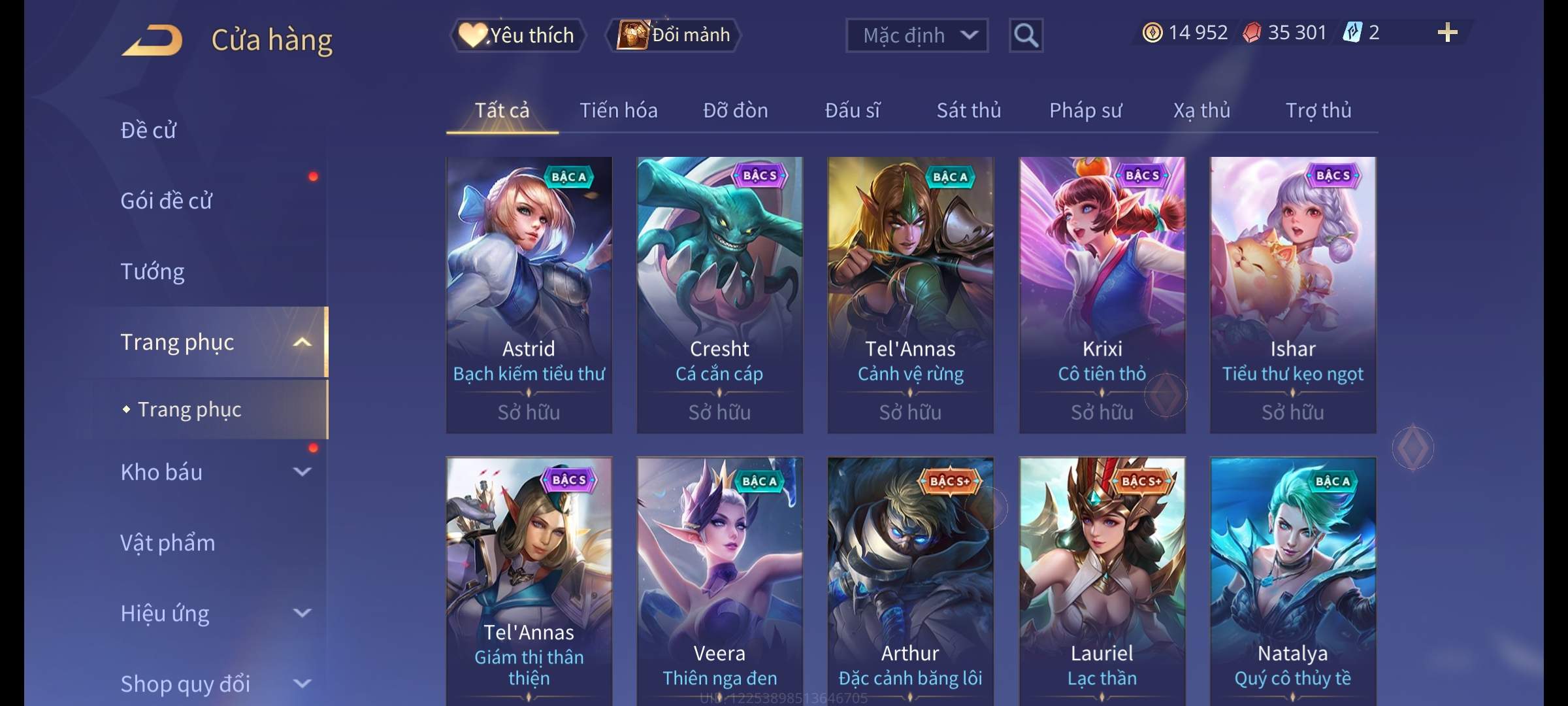Viewport: 1568px width, 706px height.
Task: Switch to the Tiến hóa tab
Action: 618,110
